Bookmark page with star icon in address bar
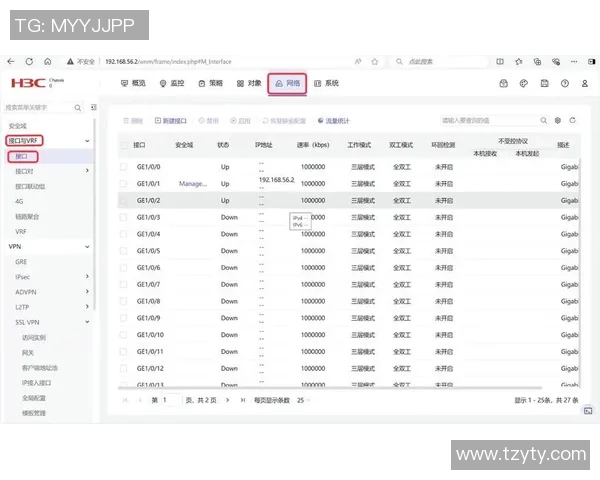 375,62
